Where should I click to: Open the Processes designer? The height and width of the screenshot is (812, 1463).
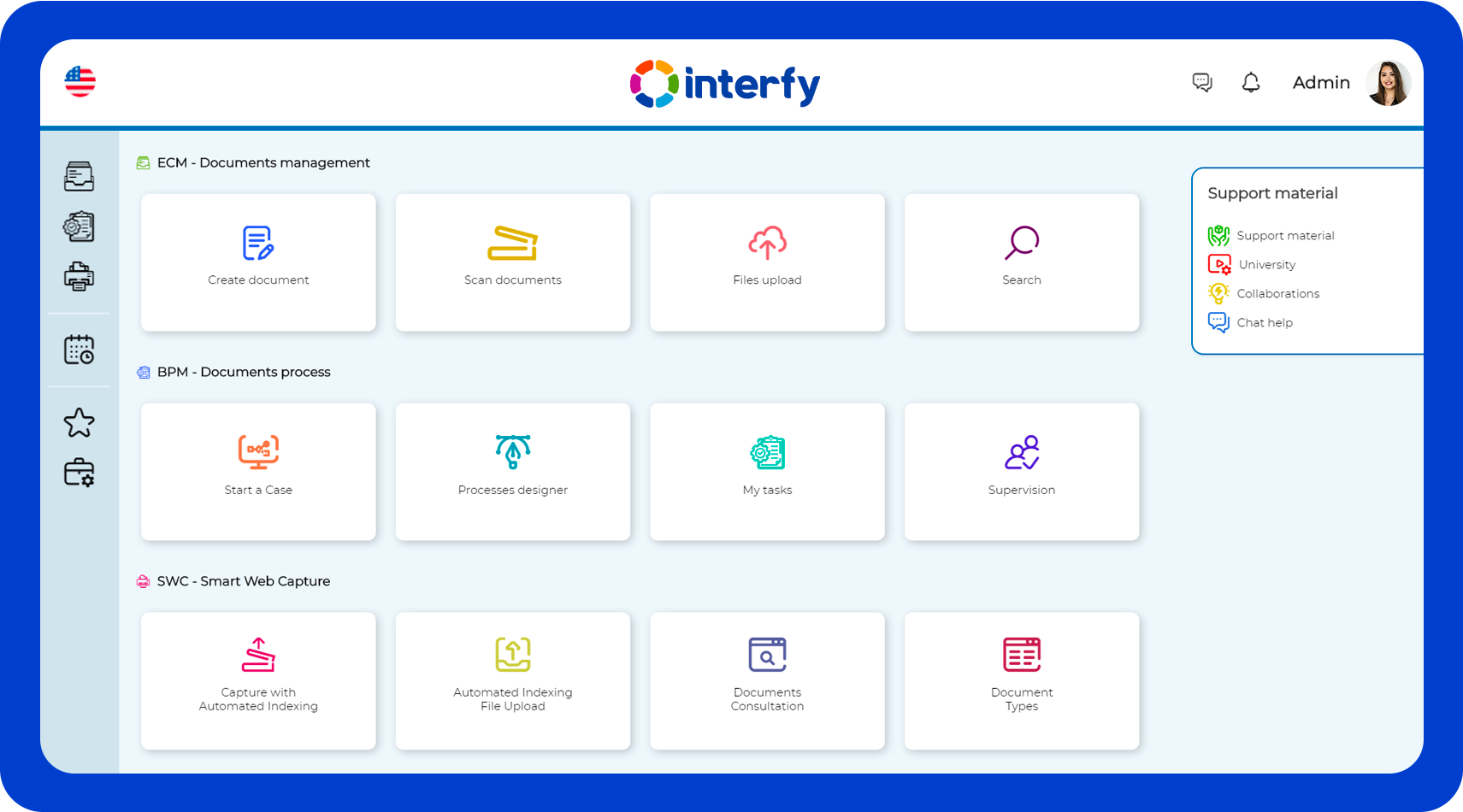pos(512,470)
